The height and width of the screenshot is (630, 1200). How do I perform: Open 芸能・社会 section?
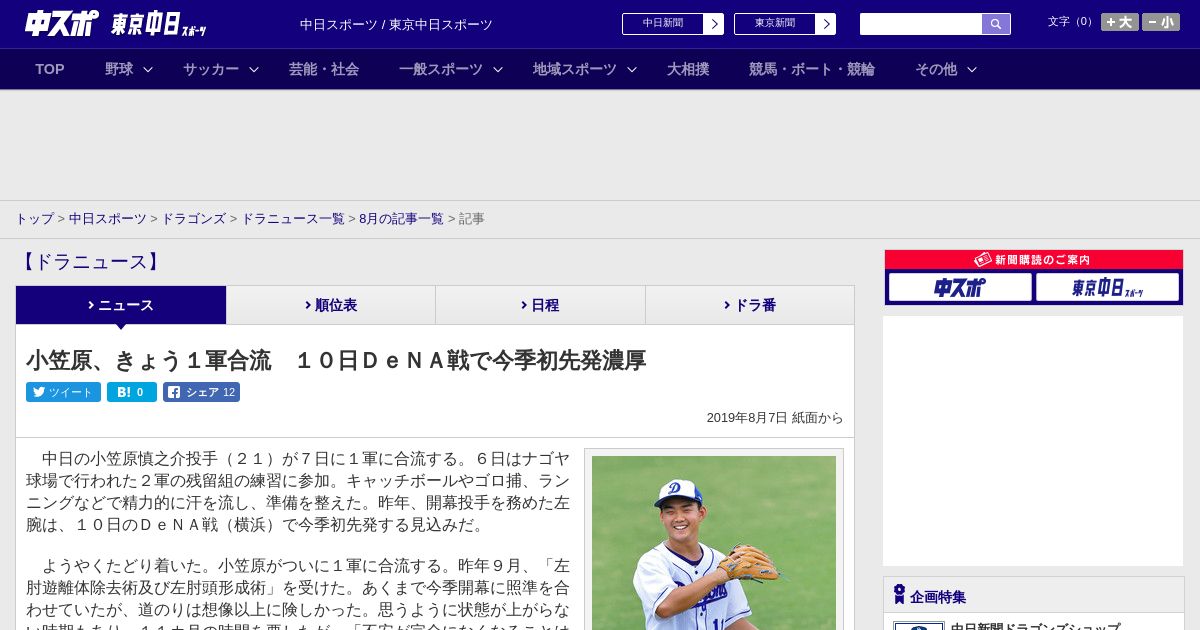(324, 69)
